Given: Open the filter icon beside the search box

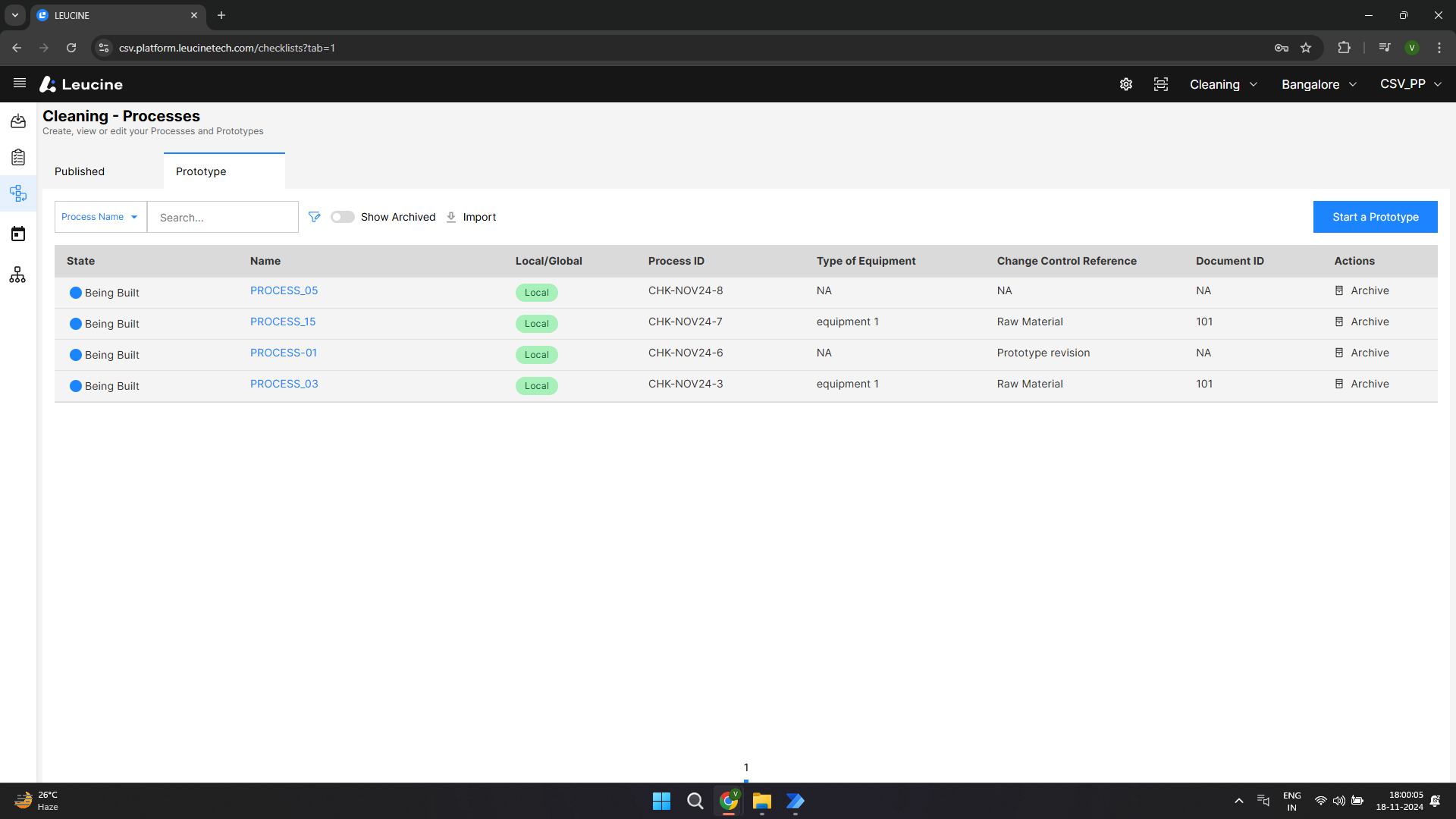Looking at the screenshot, I should coord(314,217).
